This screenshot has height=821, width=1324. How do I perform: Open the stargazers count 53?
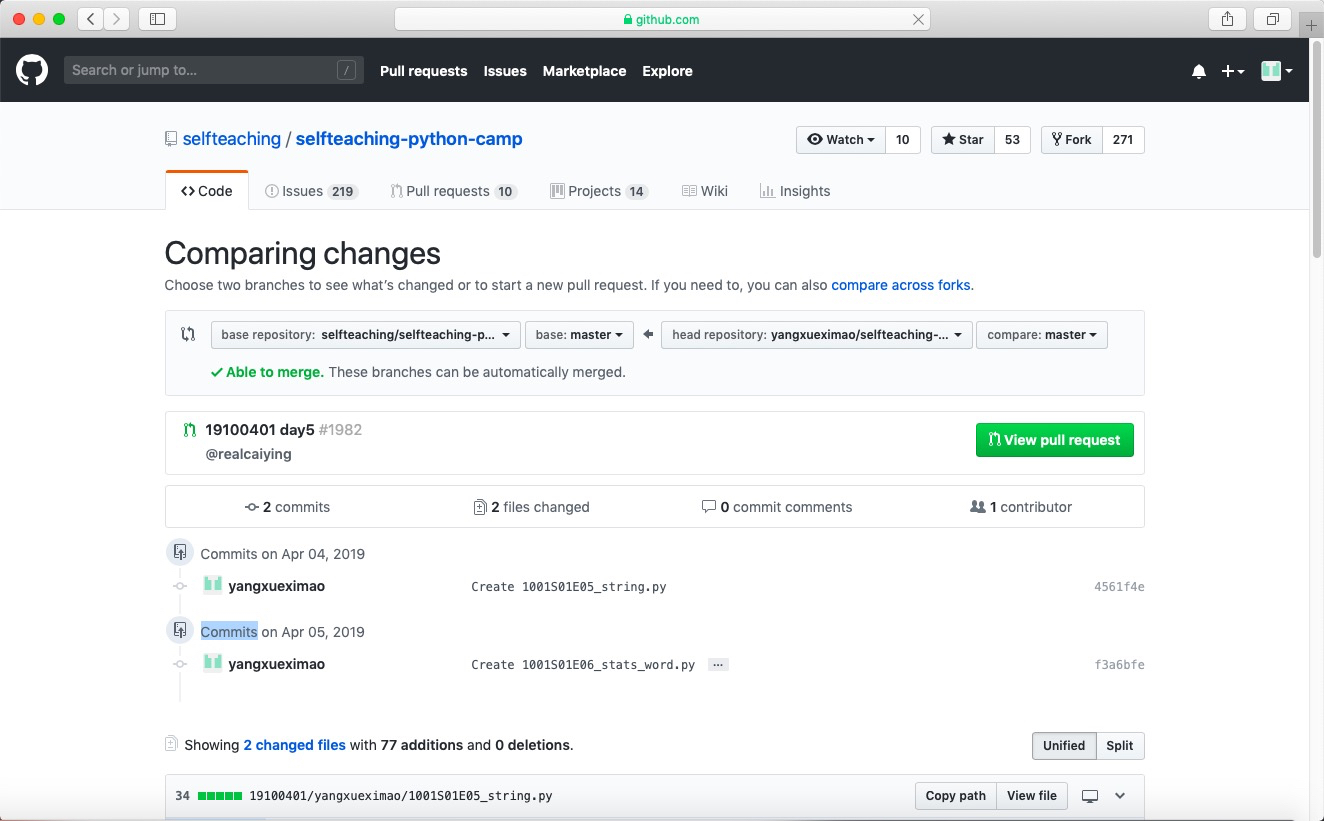coord(1012,140)
